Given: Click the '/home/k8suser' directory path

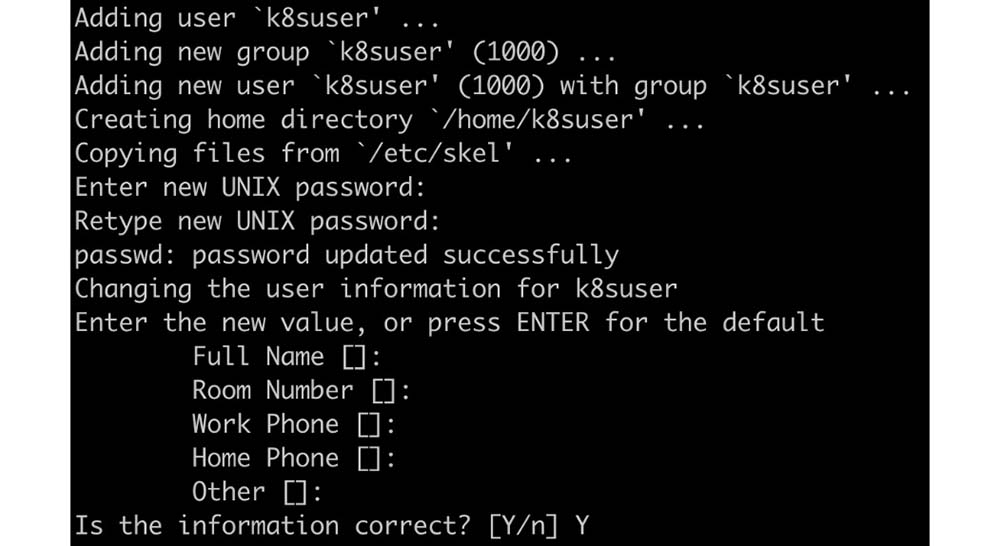Looking at the screenshot, I should click(539, 120).
